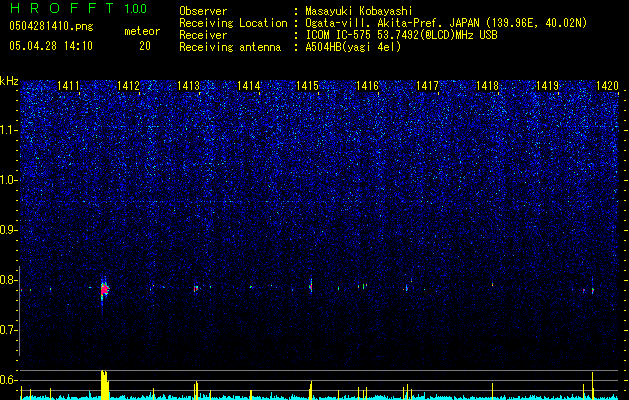
Task: Click the yellow power spike at 1415
Action: 311,390
